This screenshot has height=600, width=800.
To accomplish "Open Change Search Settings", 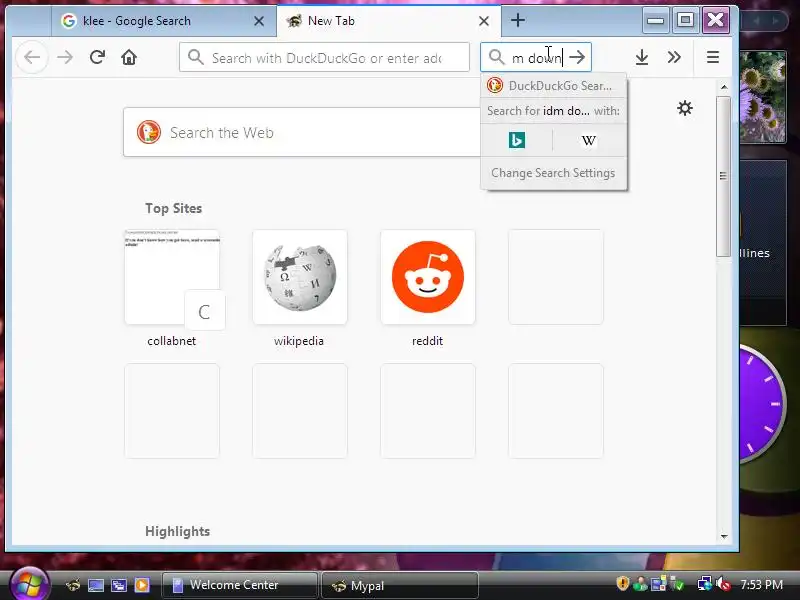I will pos(553,173).
